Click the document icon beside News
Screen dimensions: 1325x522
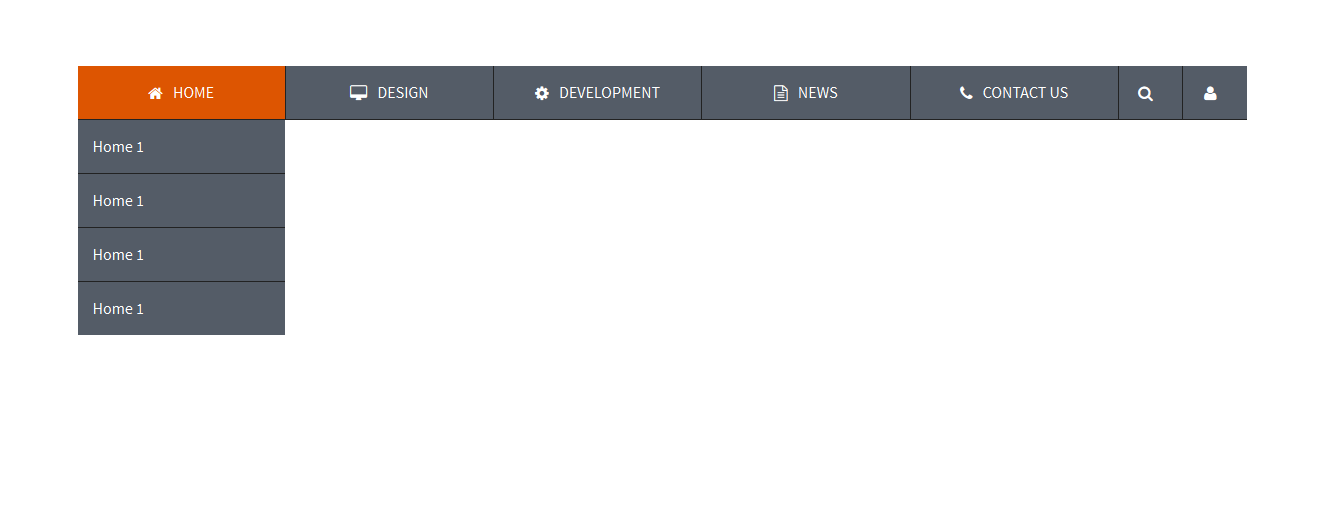[x=781, y=93]
